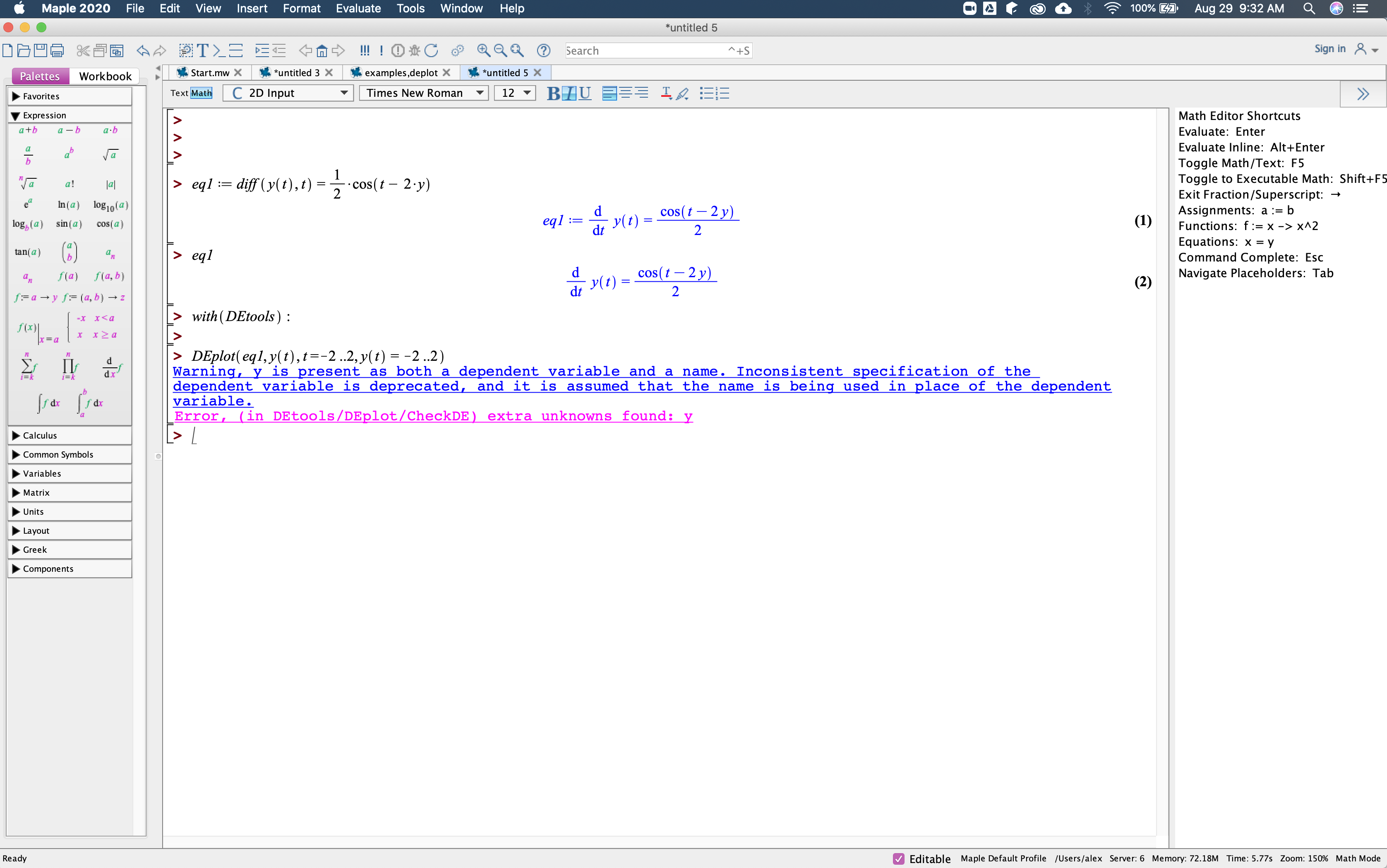Expand the Greek palette
The width and height of the screenshot is (1387, 868).
click(70, 550)
